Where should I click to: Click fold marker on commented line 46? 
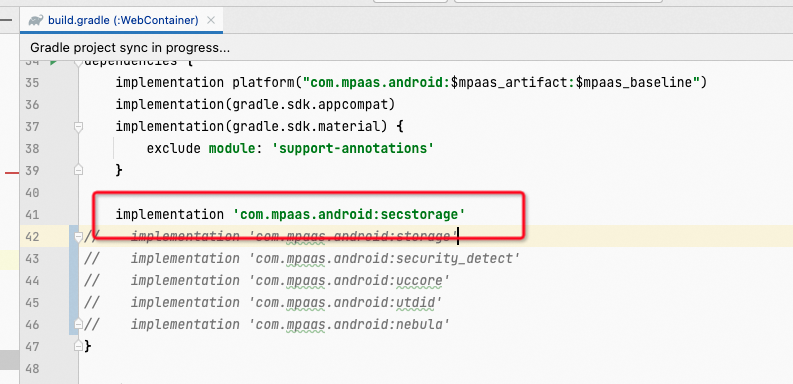(78, 324)
